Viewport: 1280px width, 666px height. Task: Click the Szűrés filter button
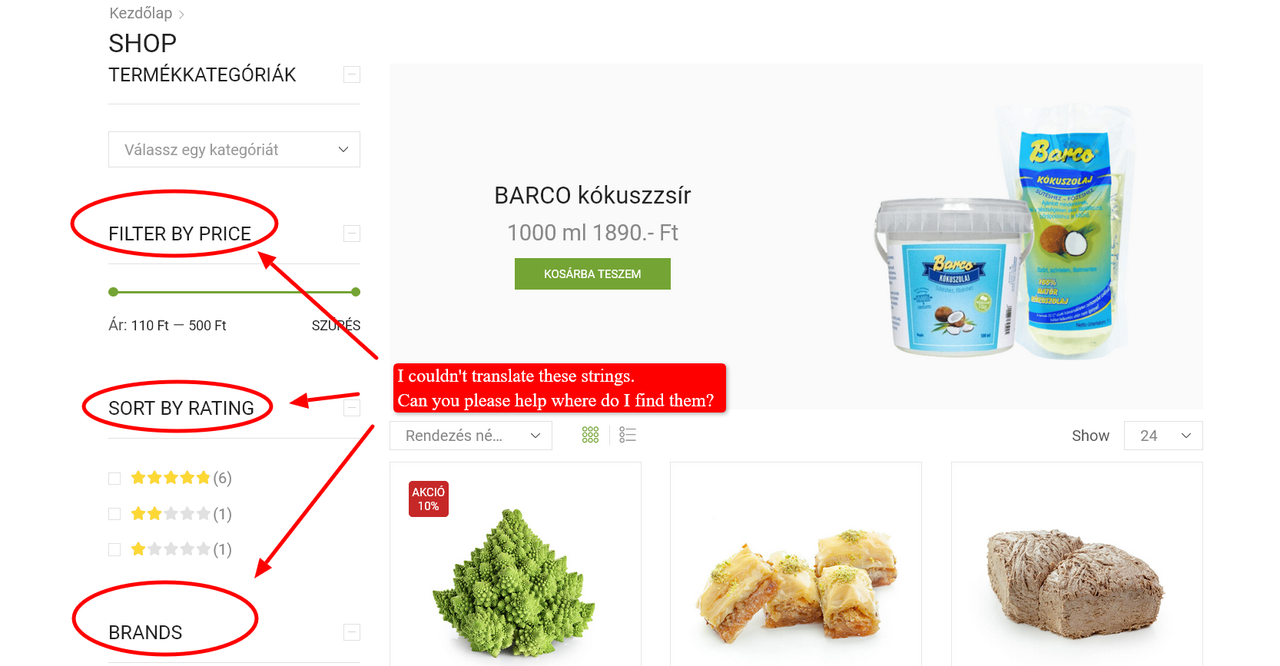[336, 325]
